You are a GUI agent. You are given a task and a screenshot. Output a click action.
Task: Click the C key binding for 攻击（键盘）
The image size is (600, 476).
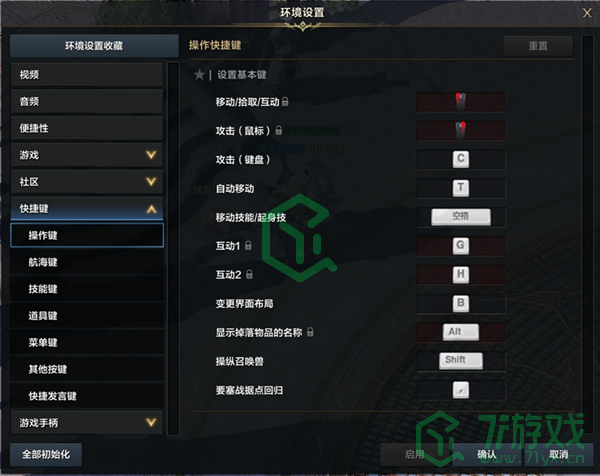461,159
